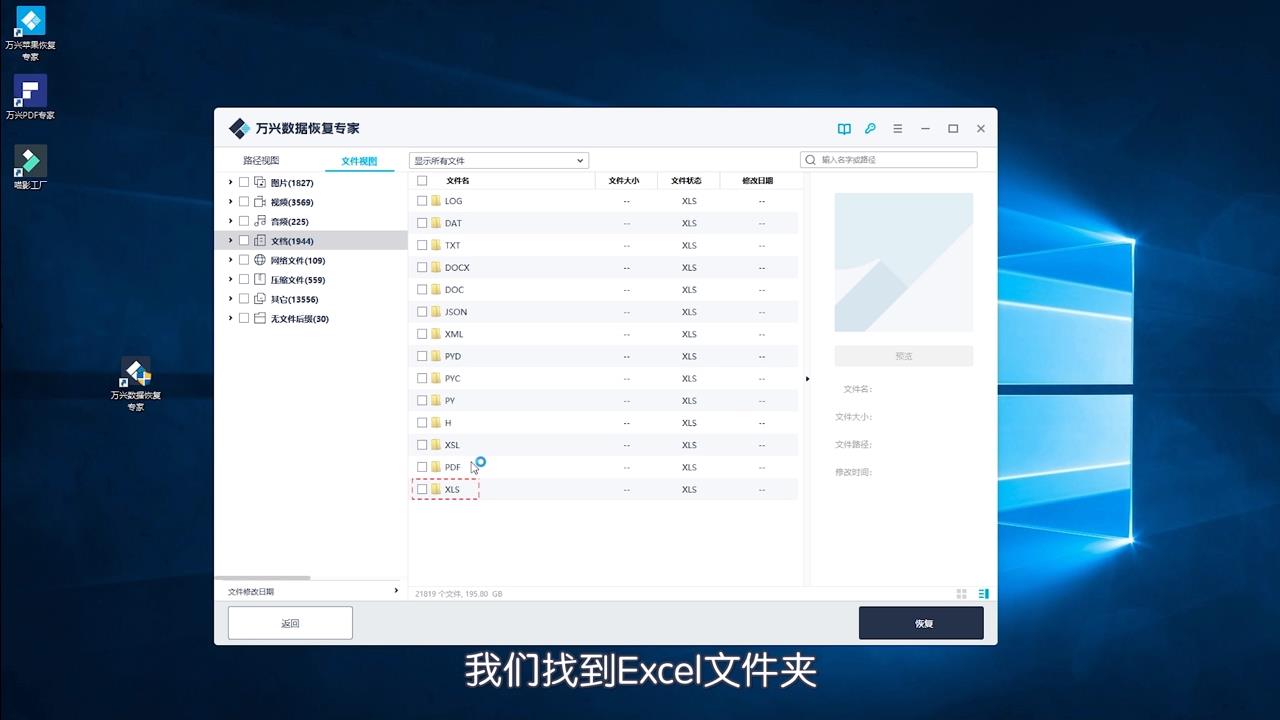
Task: Click the DOCX folder icon
Action: [x=436, y=267]
